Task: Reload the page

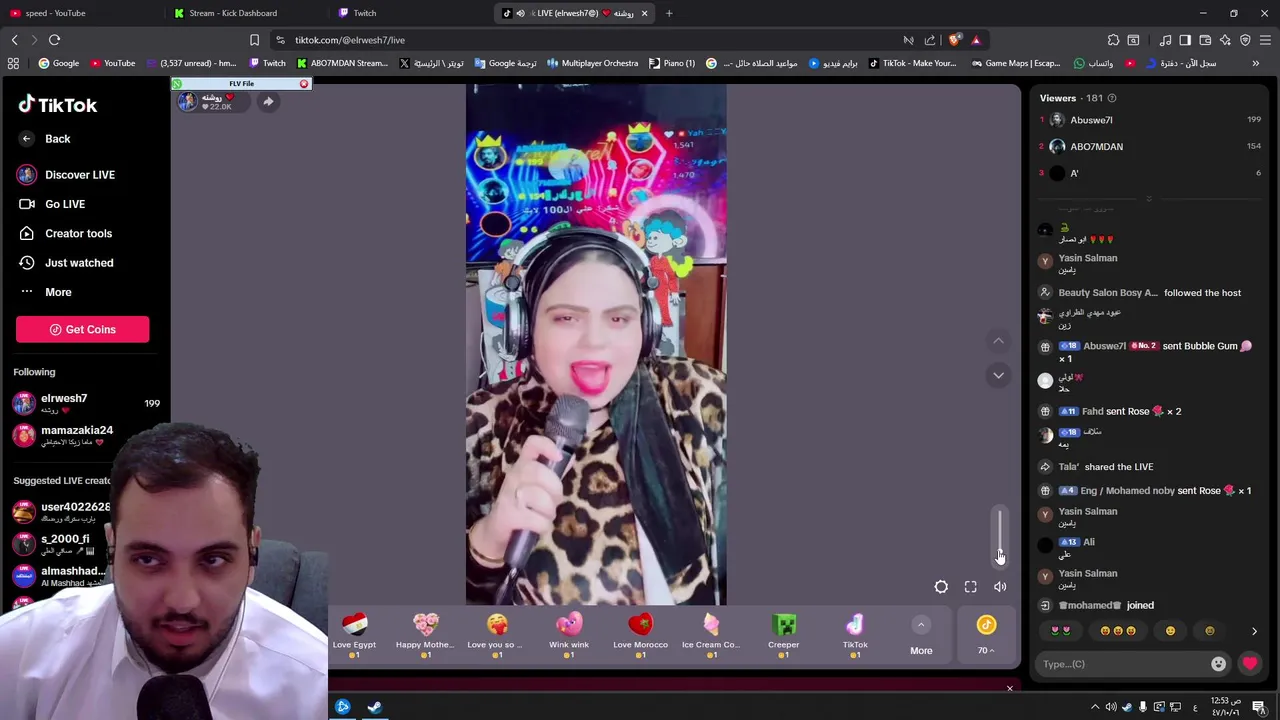Action: pos(54,40)
